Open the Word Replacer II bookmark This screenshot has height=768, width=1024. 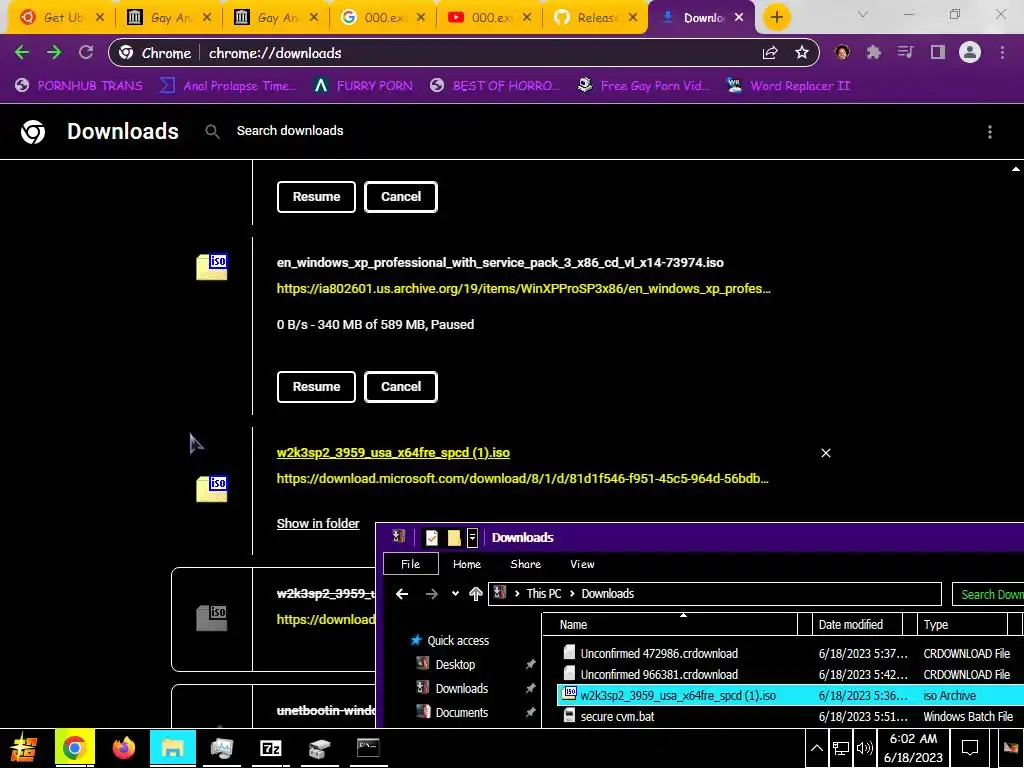[789, 86]
